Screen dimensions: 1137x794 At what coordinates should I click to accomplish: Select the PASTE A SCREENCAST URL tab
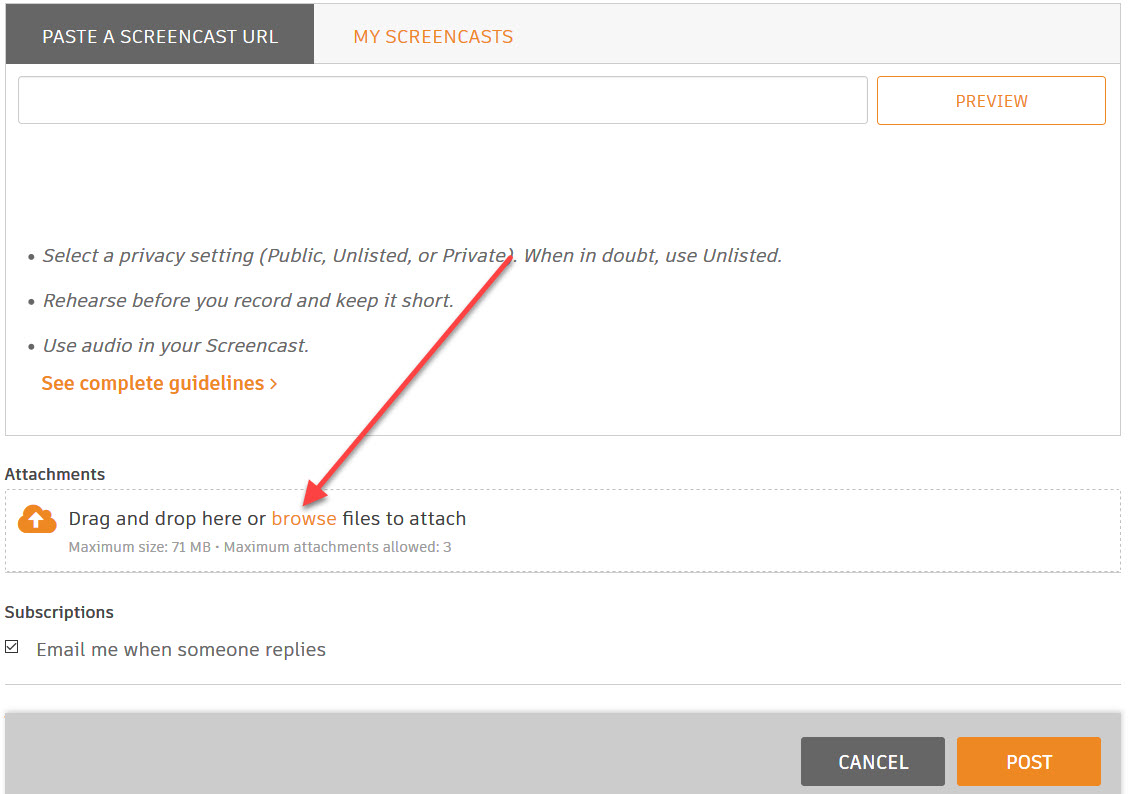[160, 34]
